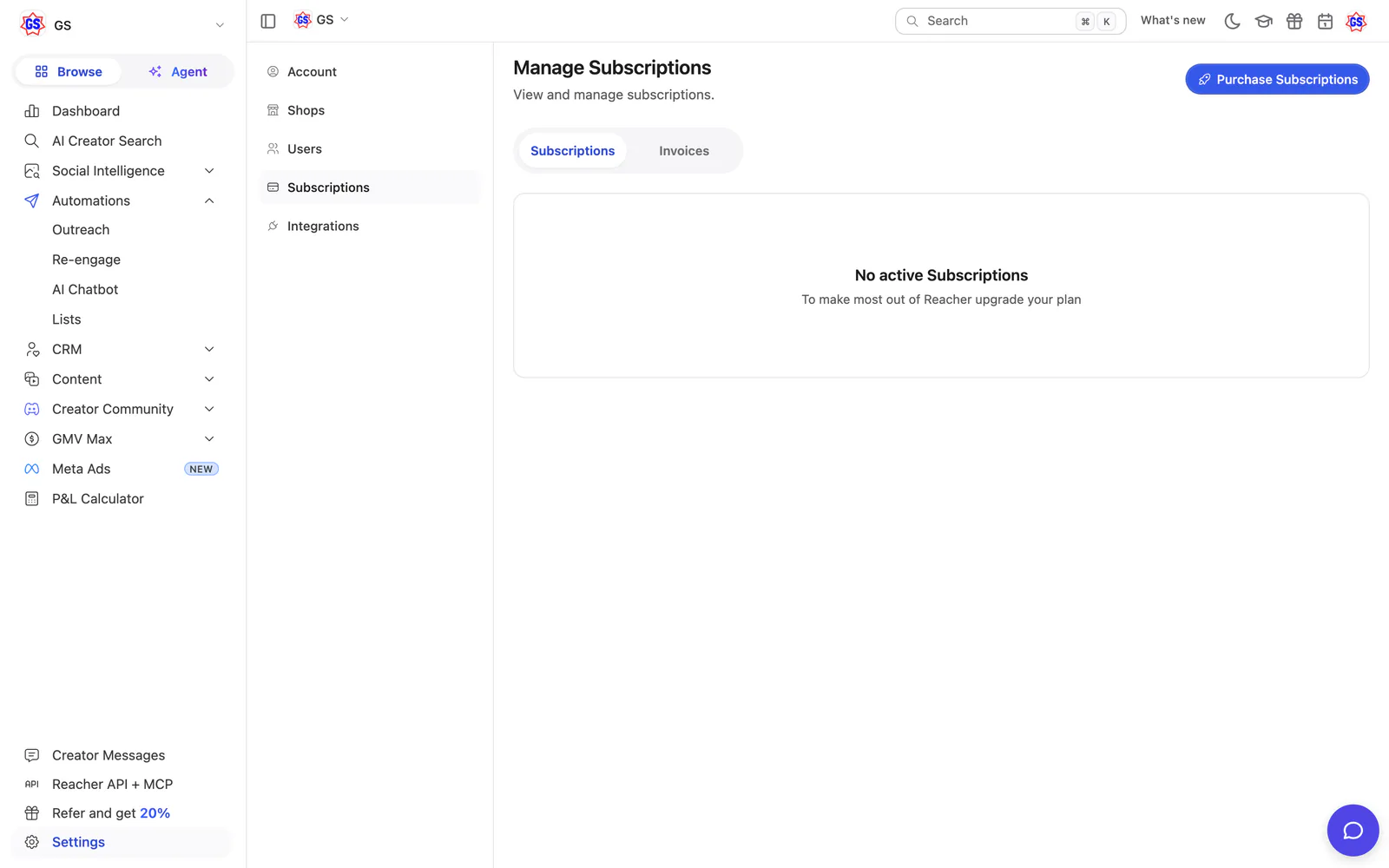This screenshot has height=868, width=1389.
Task: Open Integrations settings menu item
Action: pos(370,227)
